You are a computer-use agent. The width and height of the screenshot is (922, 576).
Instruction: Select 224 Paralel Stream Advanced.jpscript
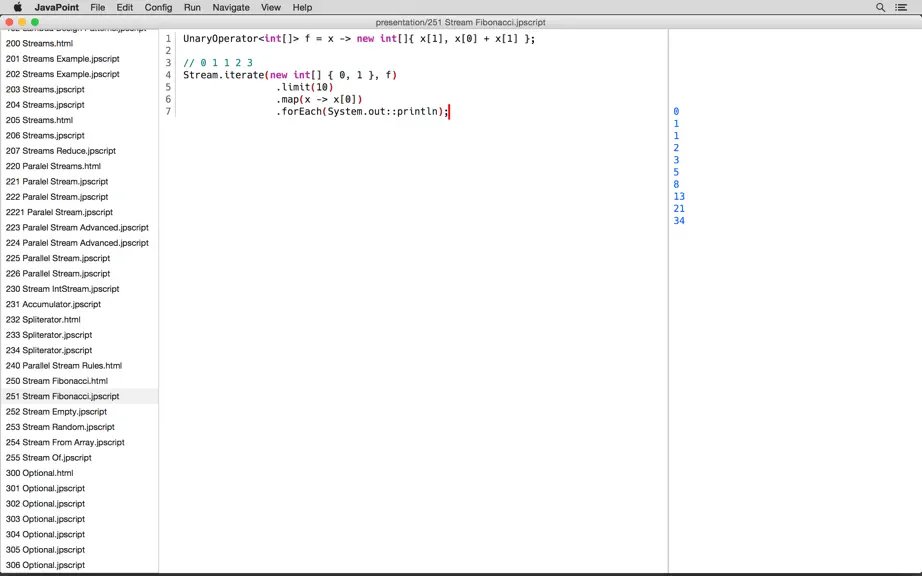pos(79,243)
